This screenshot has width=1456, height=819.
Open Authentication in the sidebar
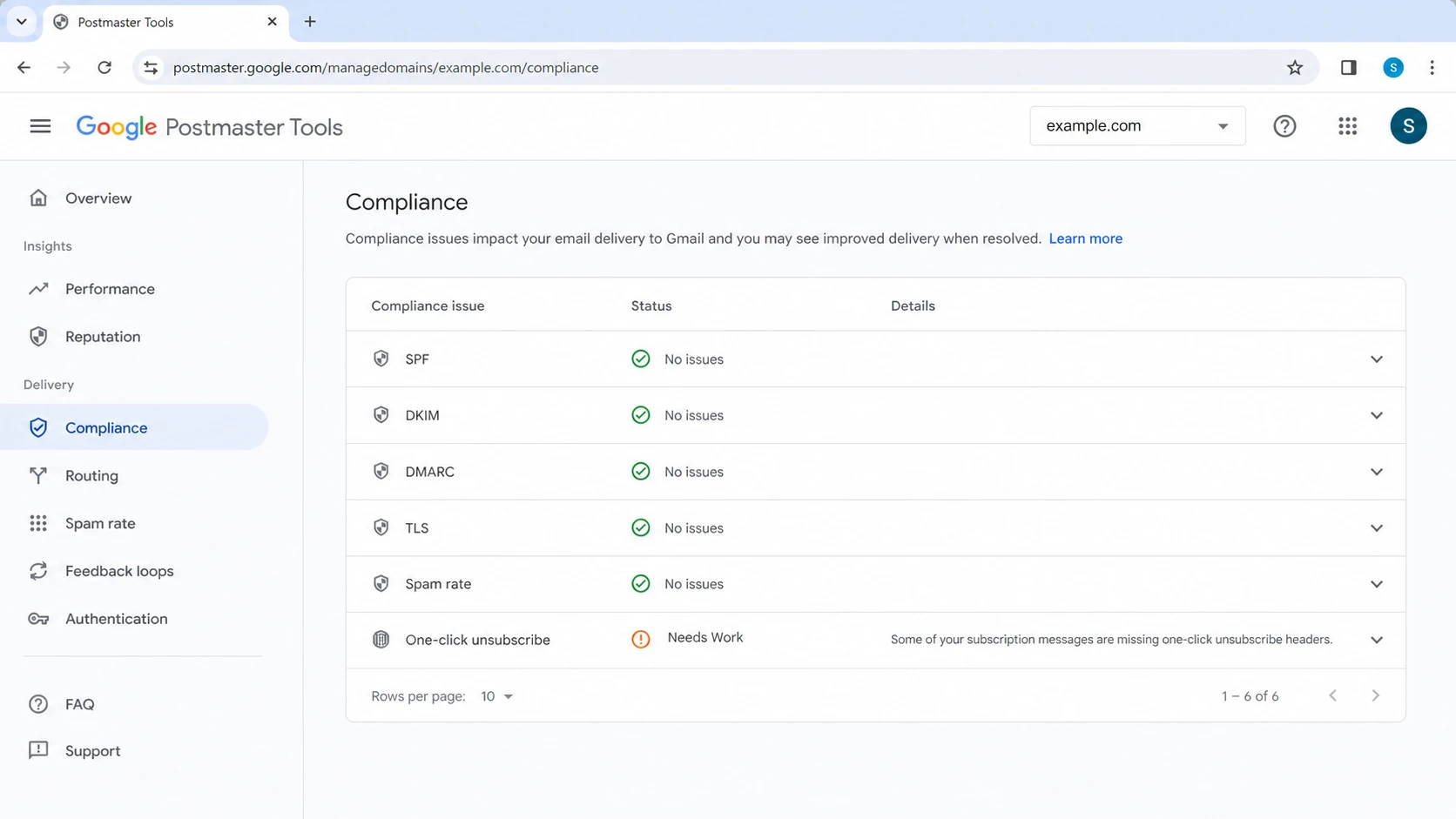(134, 619)
